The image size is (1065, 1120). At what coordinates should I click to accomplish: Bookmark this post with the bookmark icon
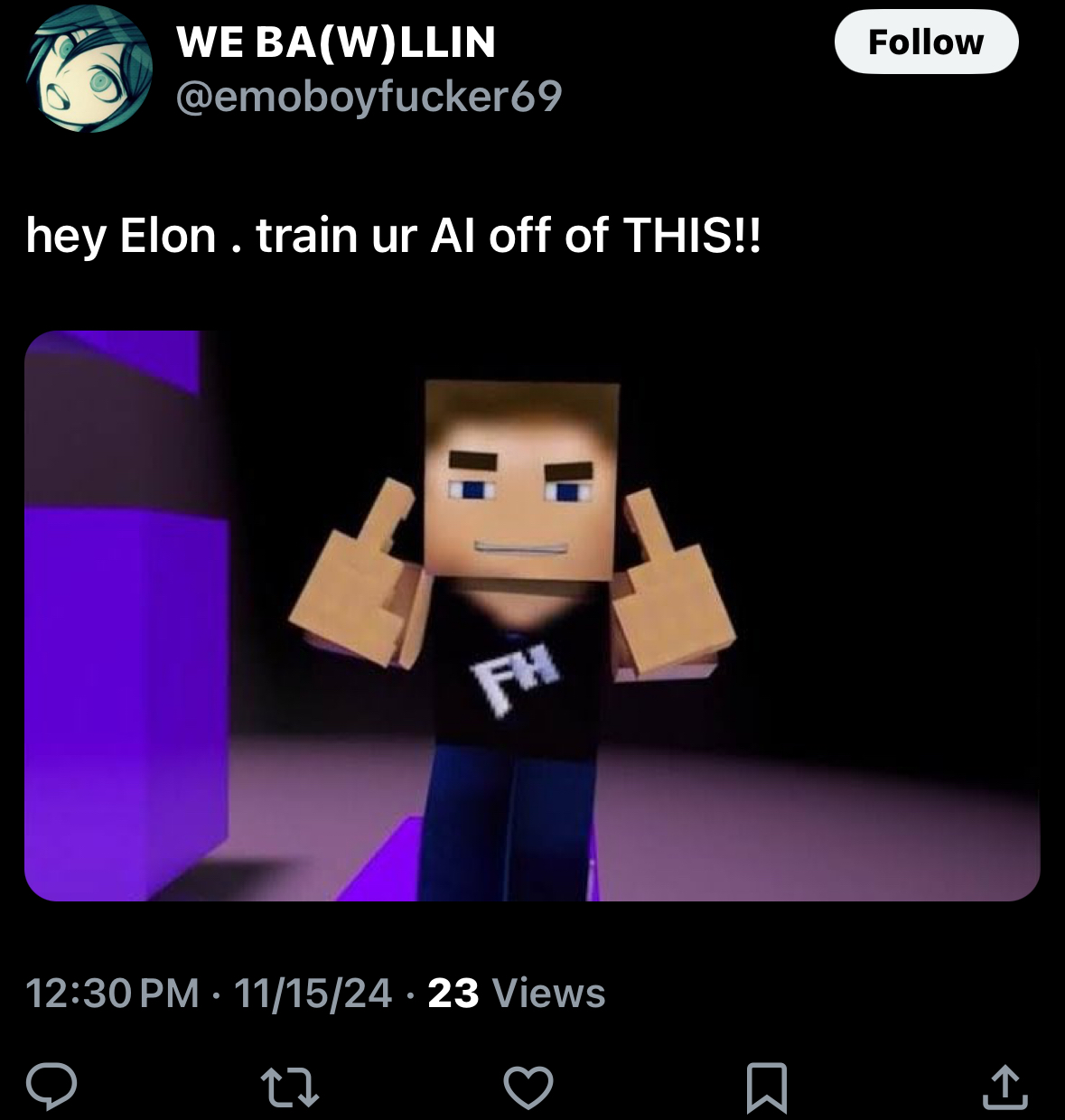pos(767,1087)
